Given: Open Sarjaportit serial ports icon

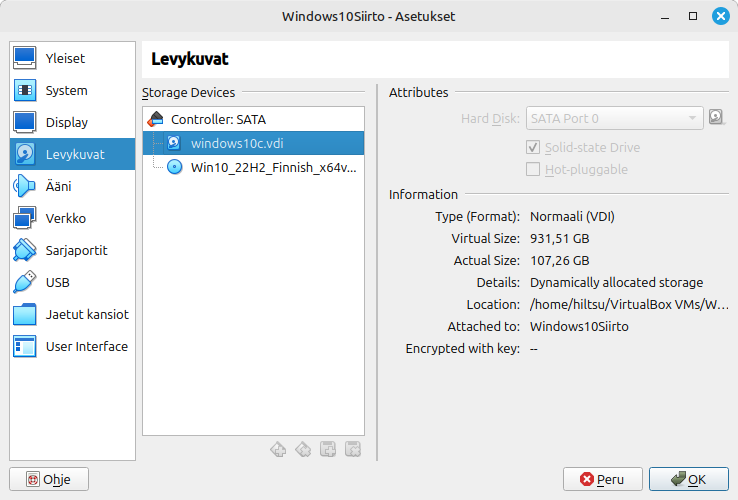Looking at the screenshot, I should (24, 250).
